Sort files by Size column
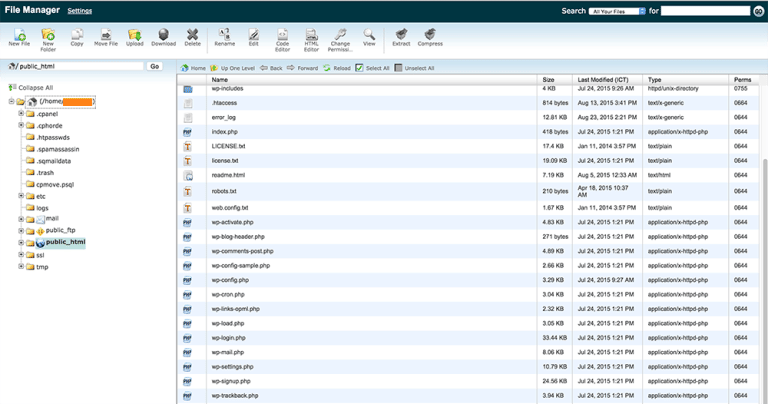 pos(548,79)
